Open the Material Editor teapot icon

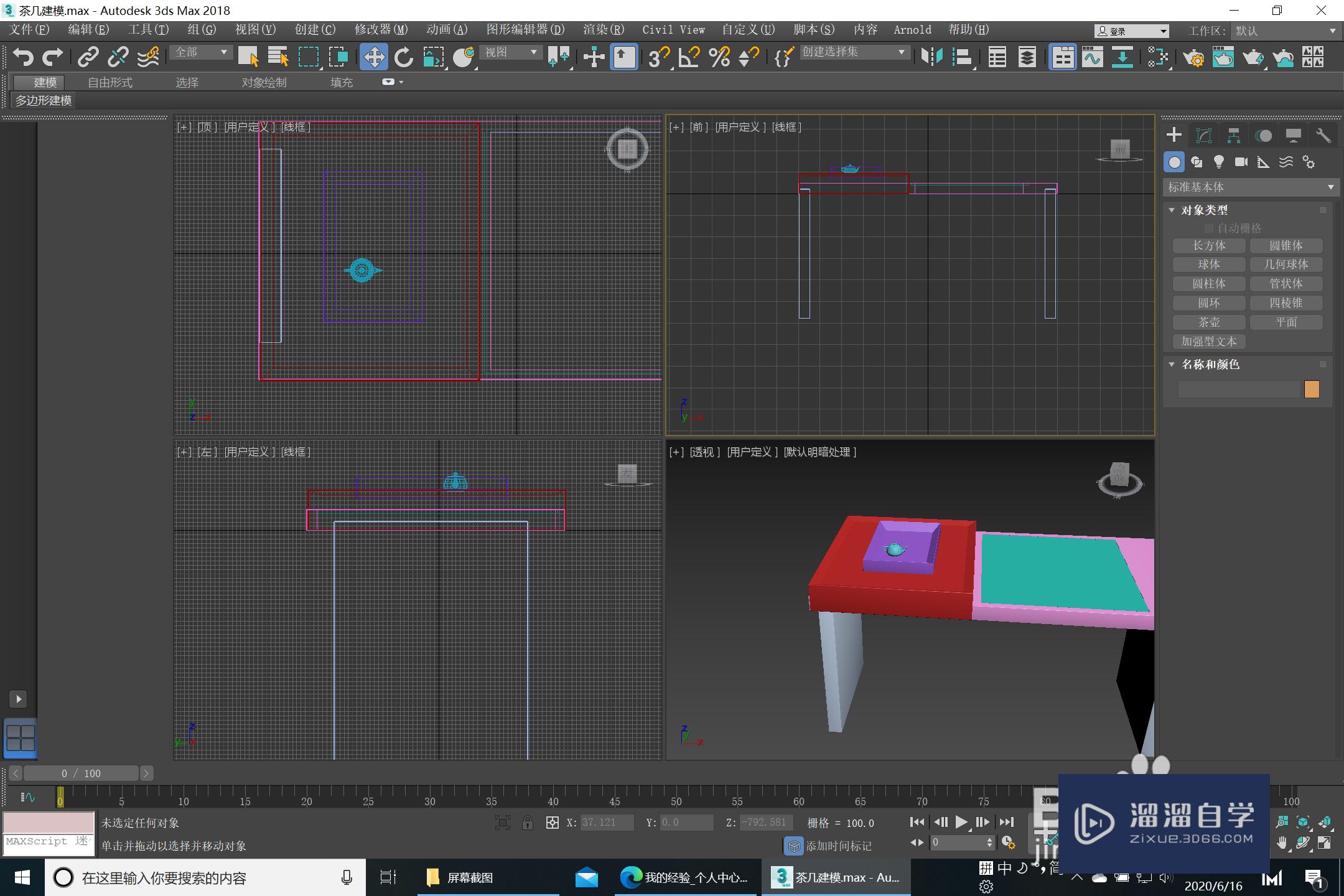click(1158, 57)
